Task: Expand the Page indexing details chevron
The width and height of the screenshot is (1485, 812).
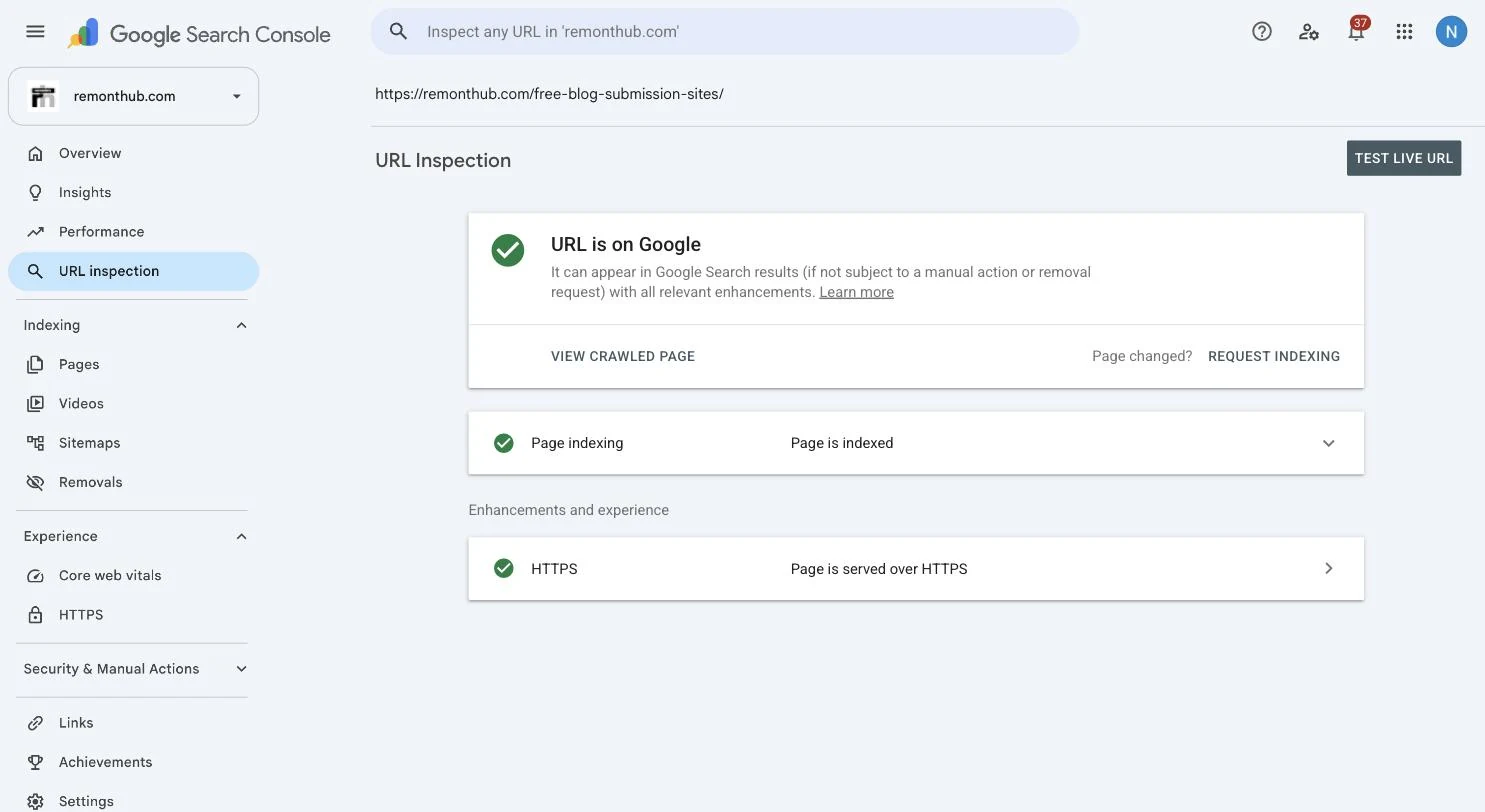Action: click(x=1329, y=443)
